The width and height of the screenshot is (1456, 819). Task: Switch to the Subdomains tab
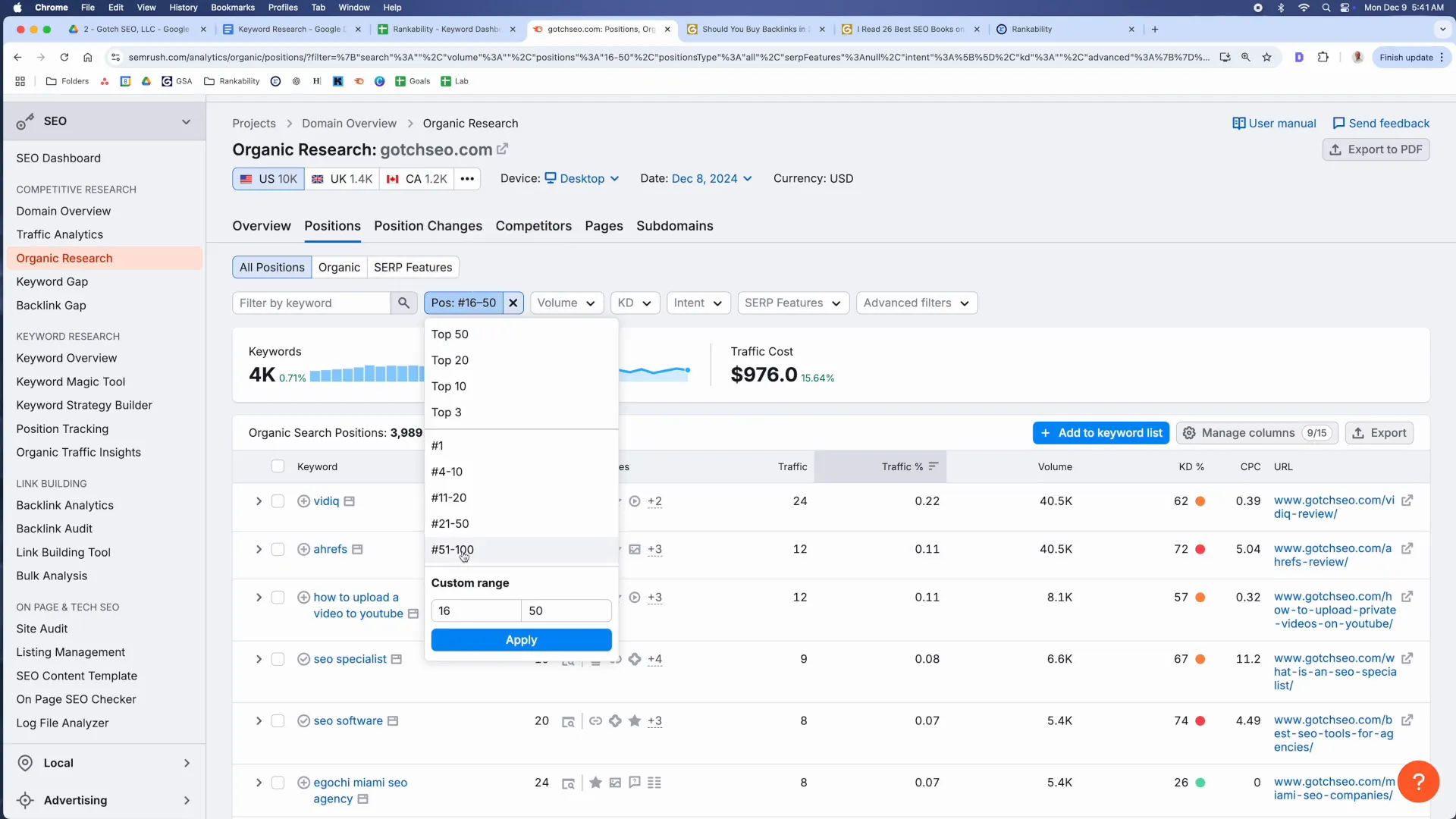pyautogui.click(x=674, y=226)
